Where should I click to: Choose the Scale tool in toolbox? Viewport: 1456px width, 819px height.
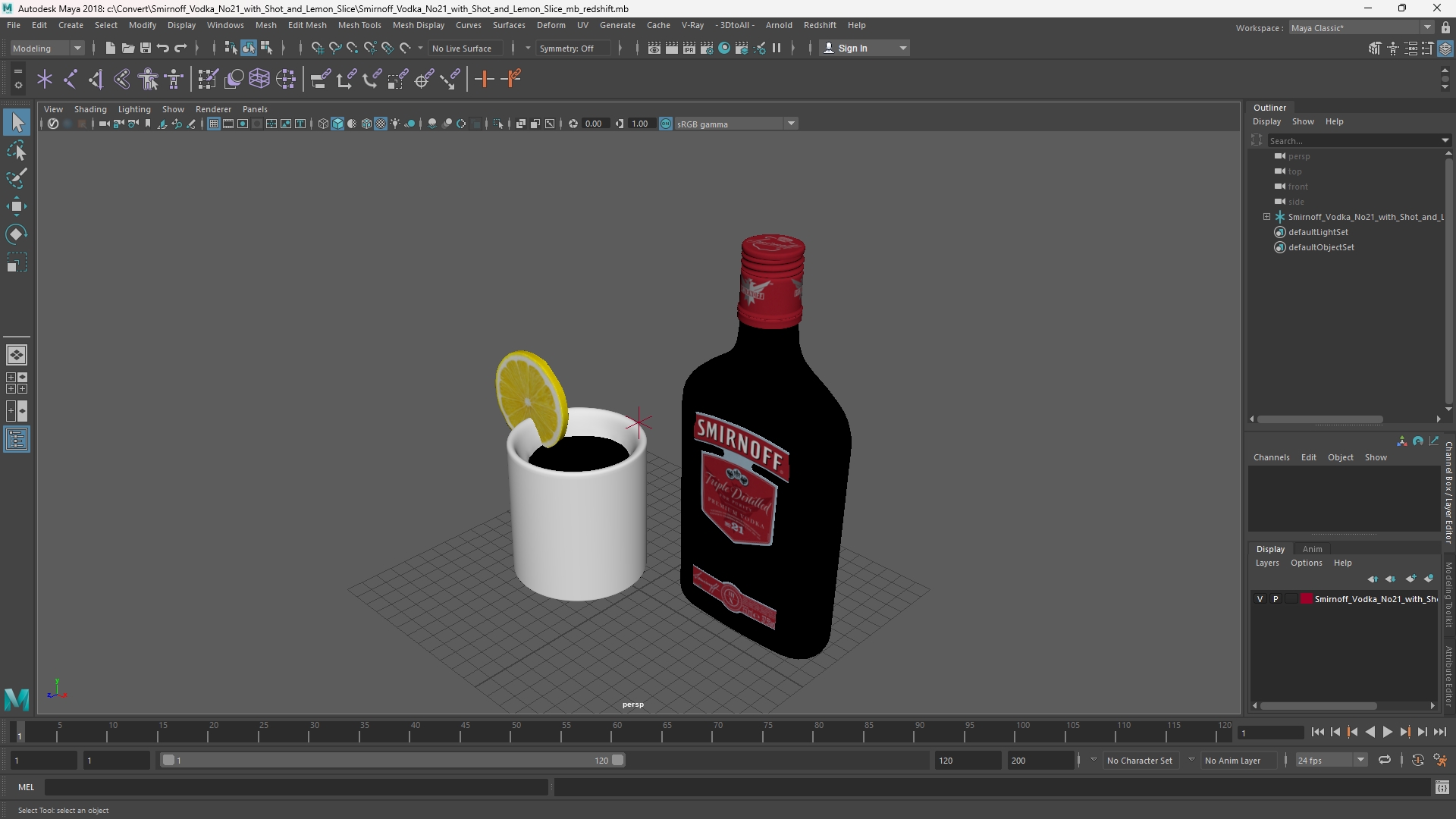click(x=17, y=262)
